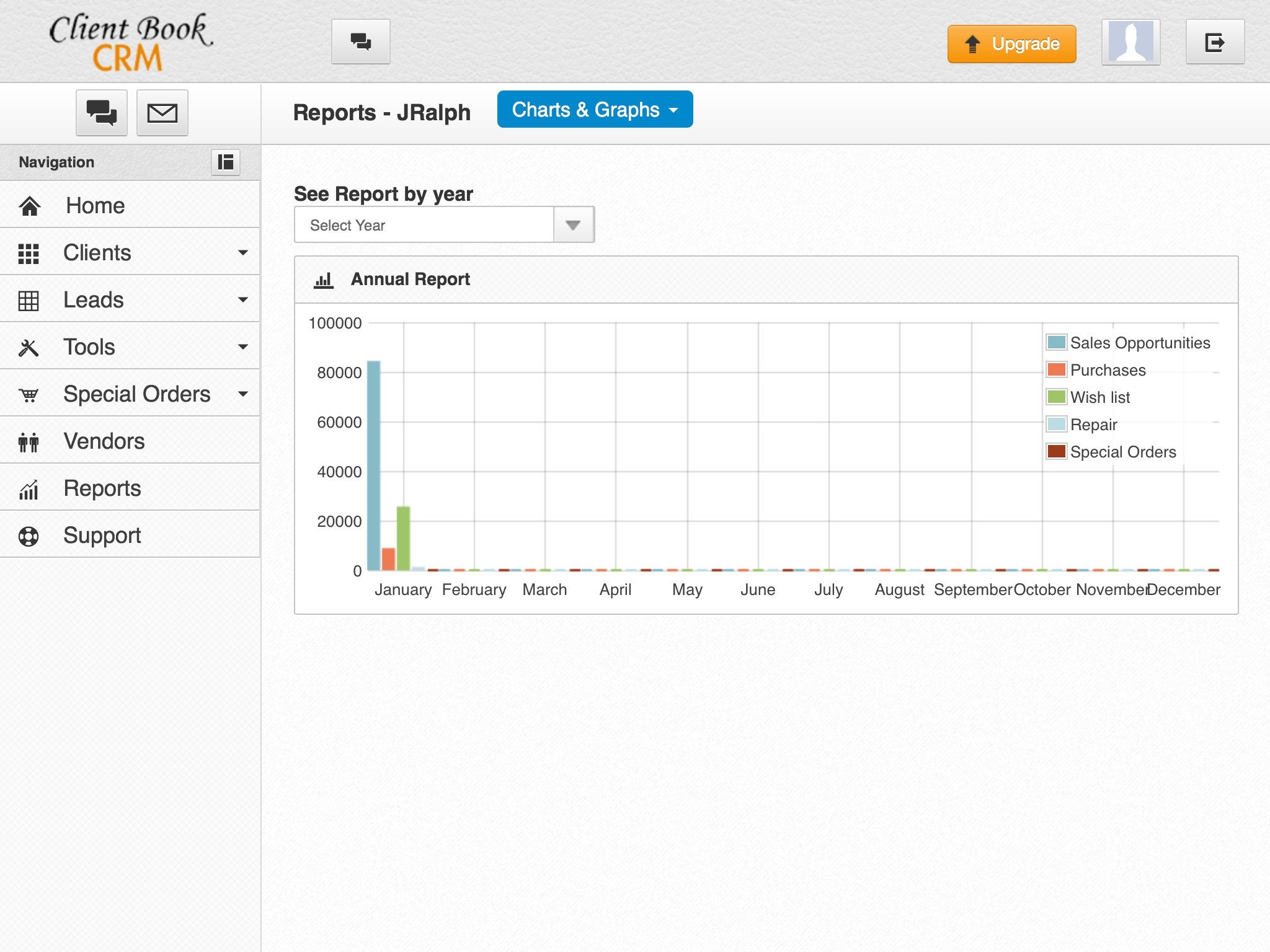Image resolution: width=1270 pixels, height=952 pixels.
Task: Open Reports in navigation
Action: pos(130,488)
